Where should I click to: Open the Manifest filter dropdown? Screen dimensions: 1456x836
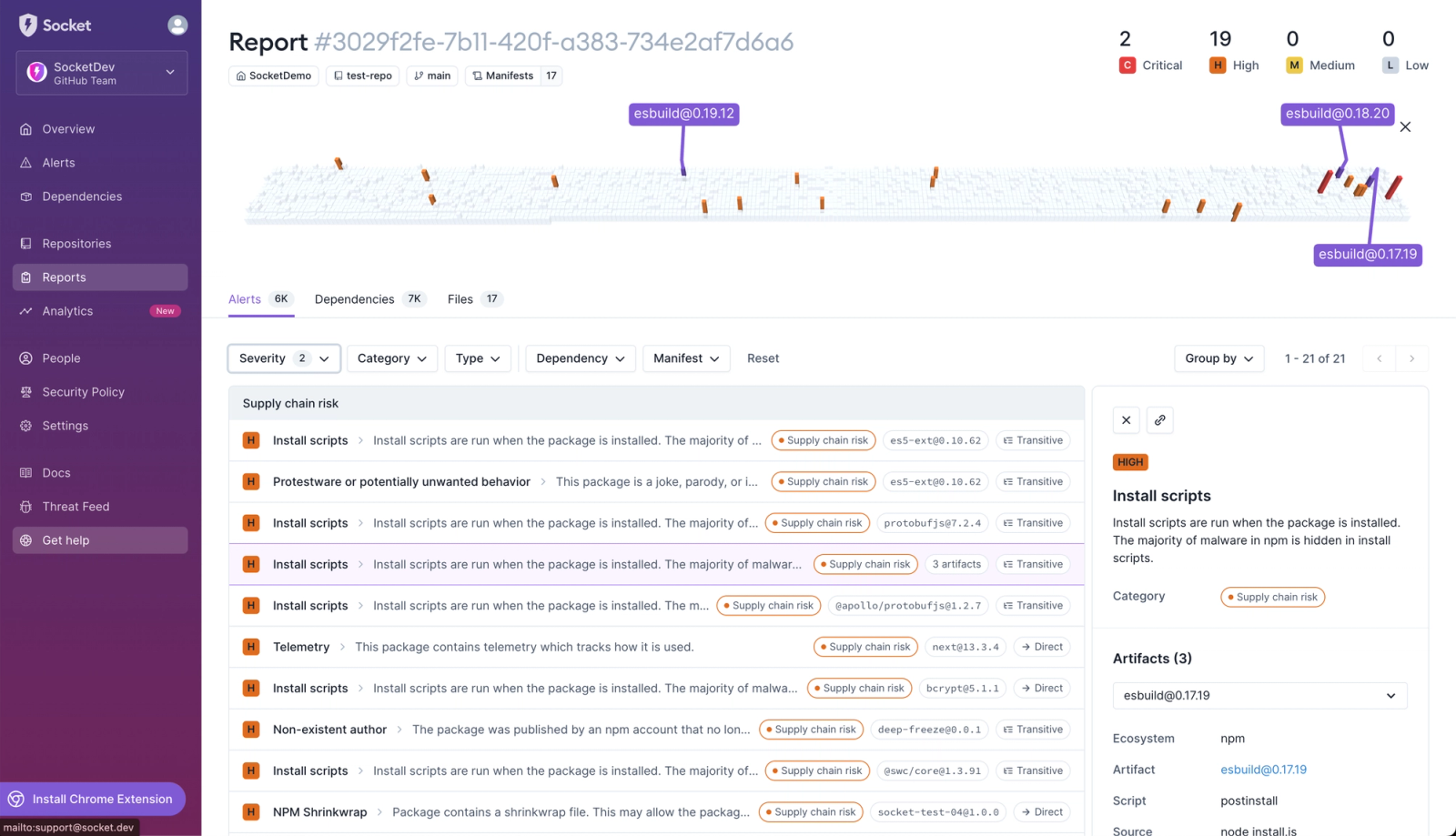(686, 358)
